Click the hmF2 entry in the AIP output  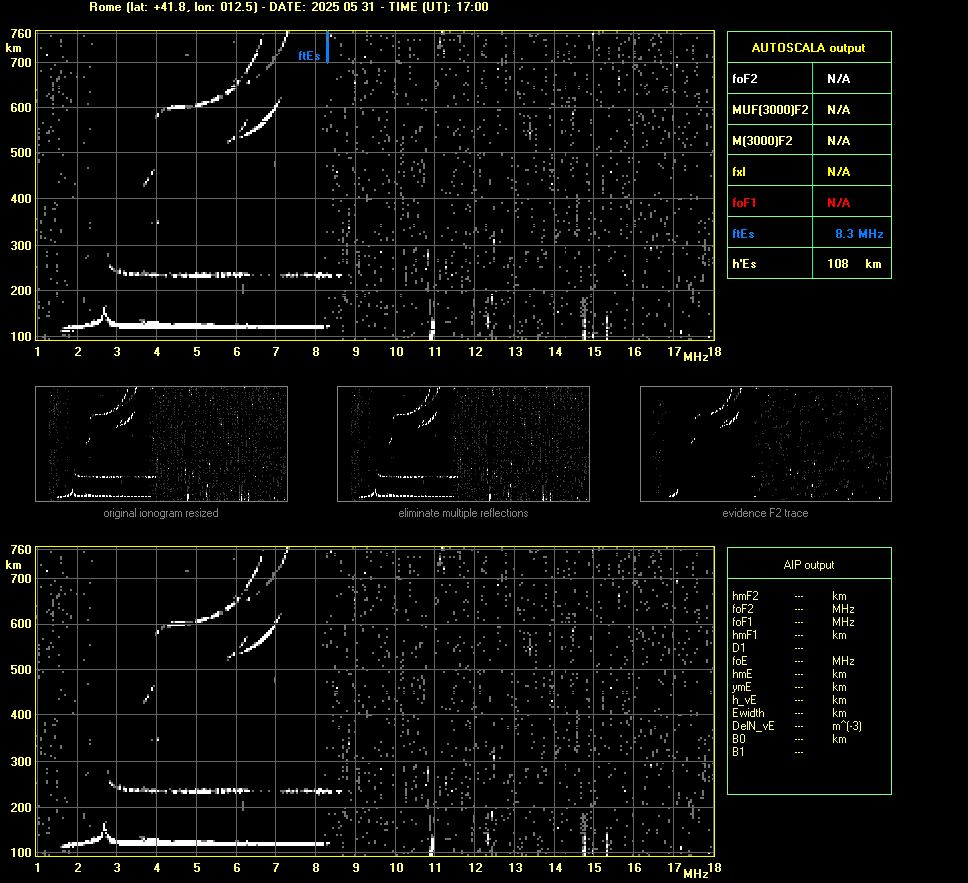[x=745, y=596]
